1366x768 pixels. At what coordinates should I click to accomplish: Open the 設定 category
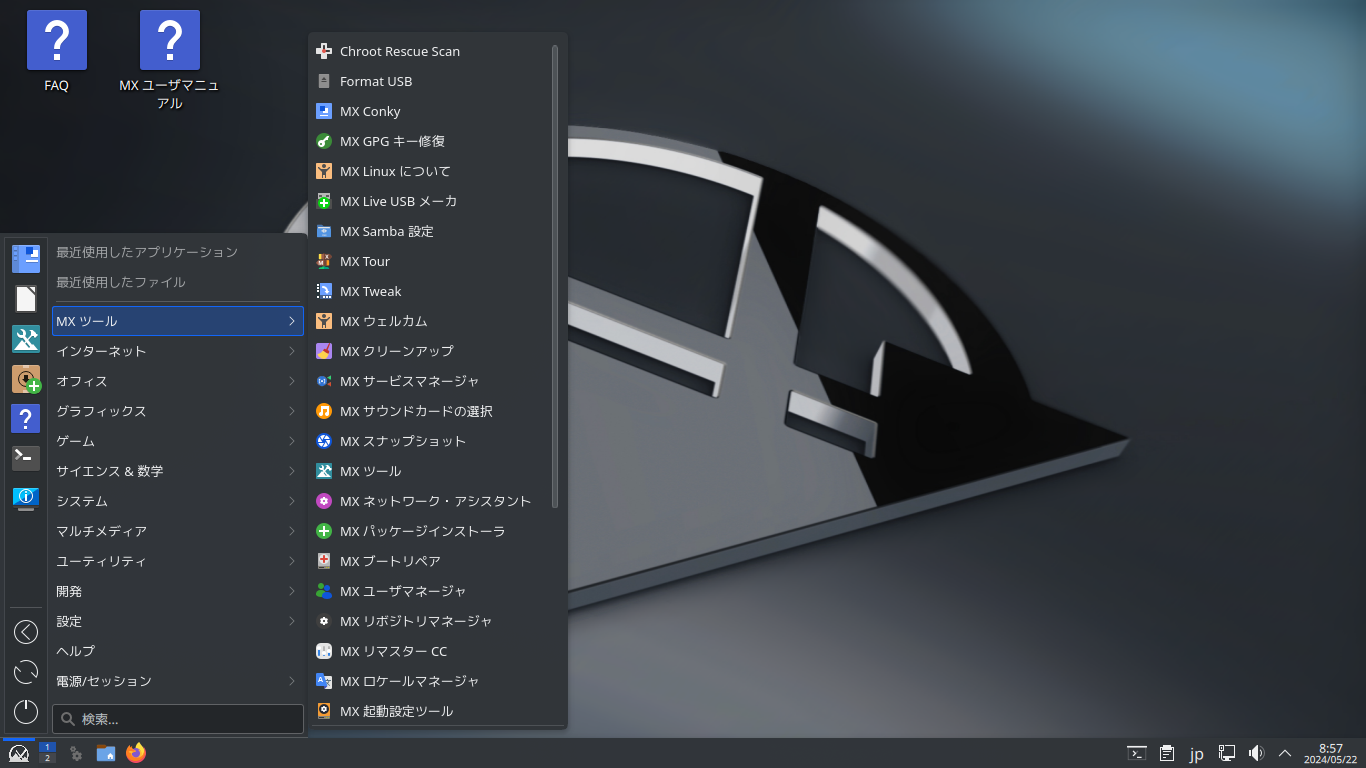pos(178,621)
